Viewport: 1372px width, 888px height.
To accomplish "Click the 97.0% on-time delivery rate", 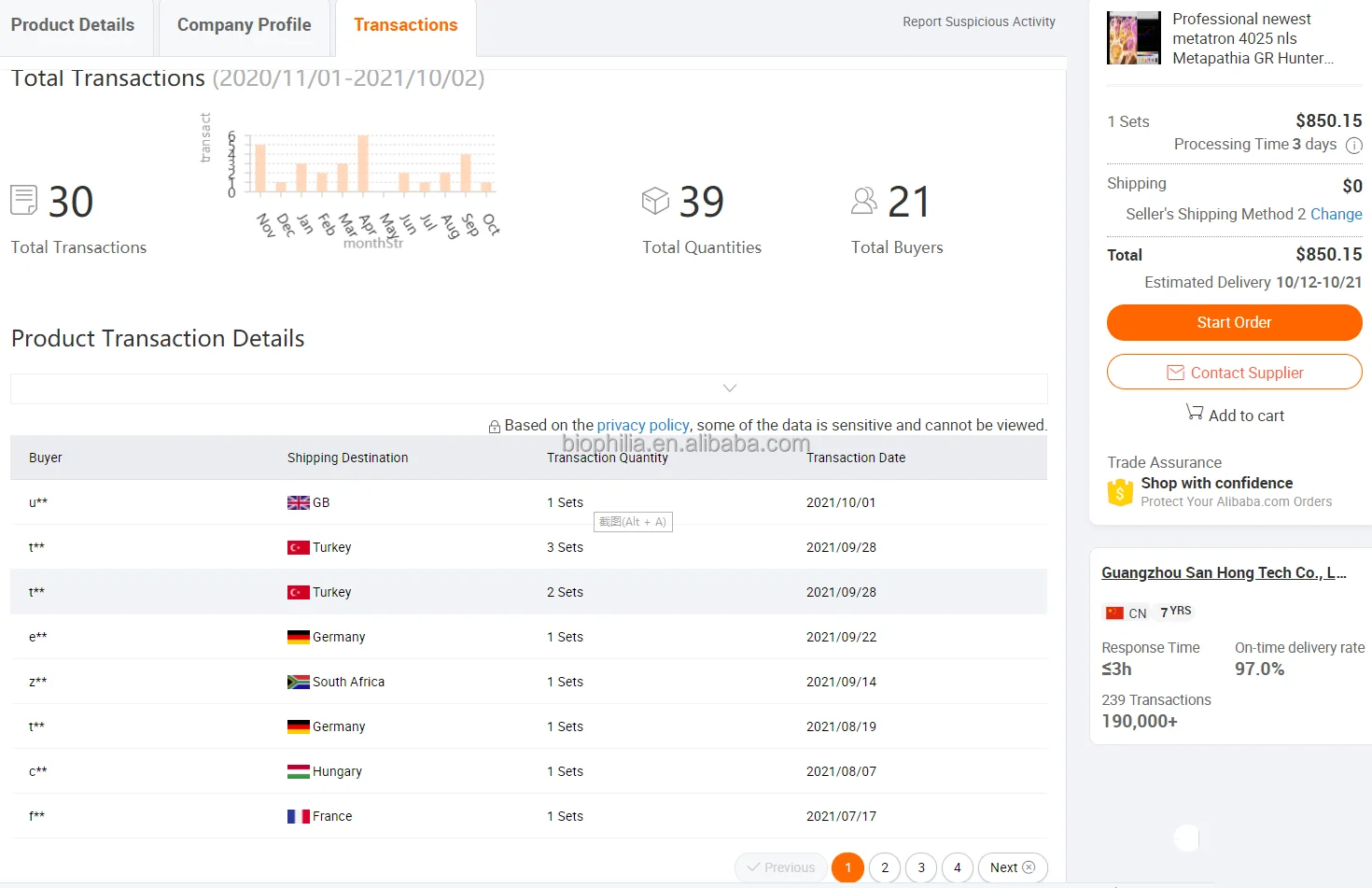I will pyautogui.click(x=1259, y=669).
